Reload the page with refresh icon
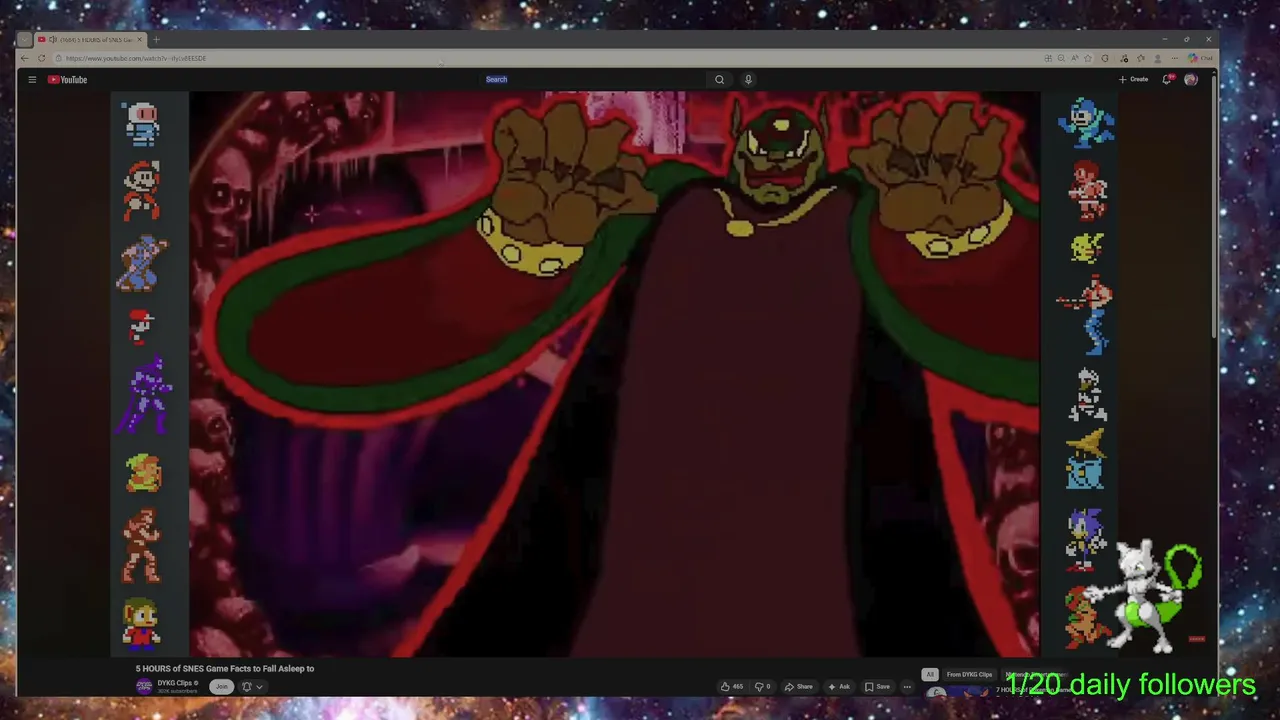Image resolution: width=1280 pixels, height=720 pixels. (42, 58)
